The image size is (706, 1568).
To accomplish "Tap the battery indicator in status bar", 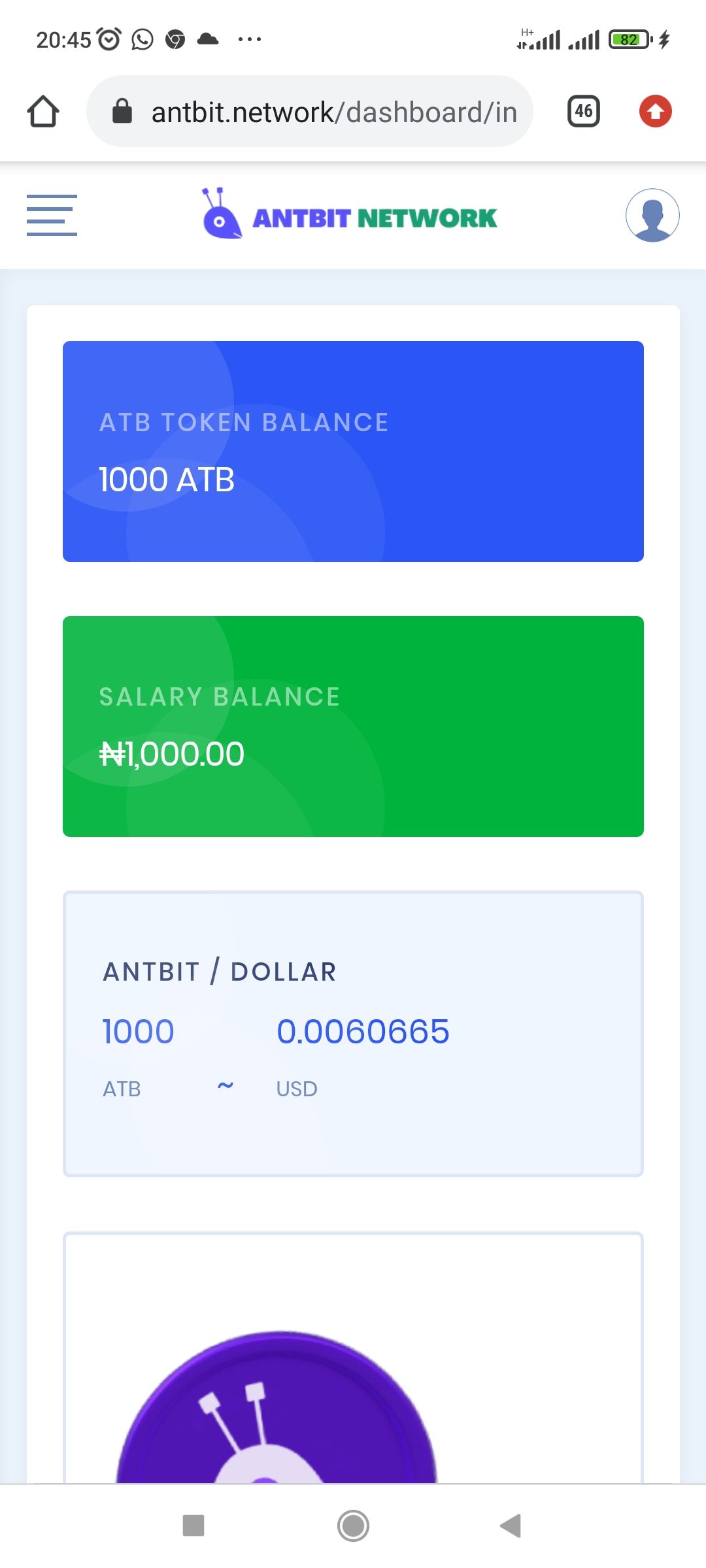I will tap(630, 40).
